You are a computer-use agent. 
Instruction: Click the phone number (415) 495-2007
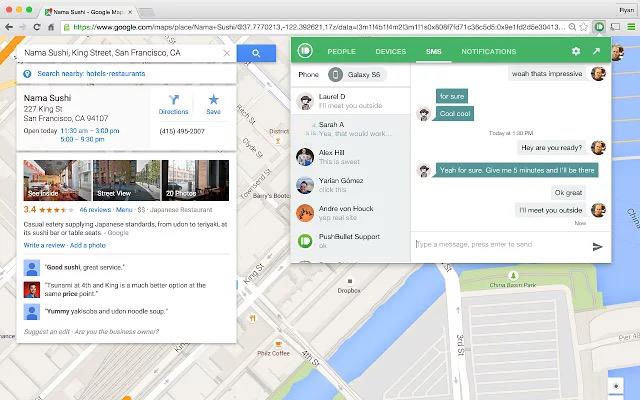pyautogui.click(x=182, y=132)
